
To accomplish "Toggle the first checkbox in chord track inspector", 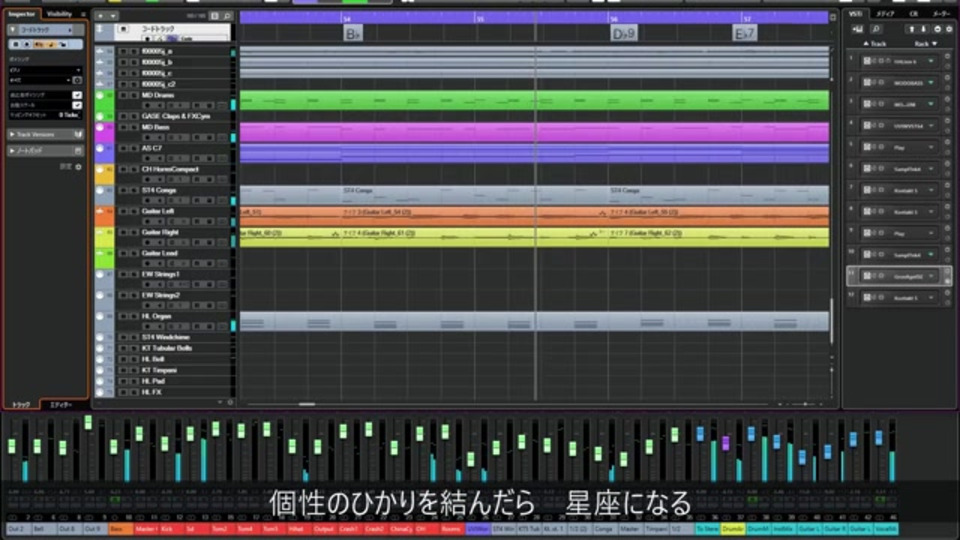I will click(x=77, y=95).
